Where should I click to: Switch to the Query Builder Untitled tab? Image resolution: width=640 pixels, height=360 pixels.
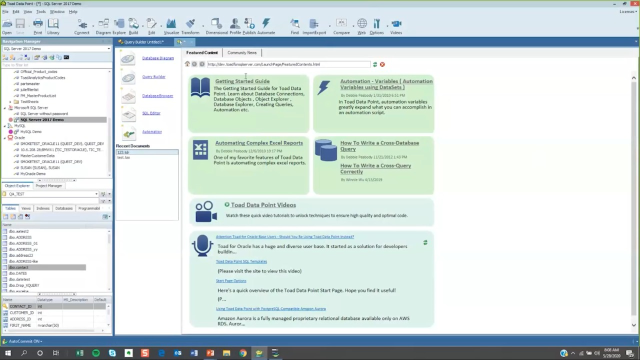(144, 42)
